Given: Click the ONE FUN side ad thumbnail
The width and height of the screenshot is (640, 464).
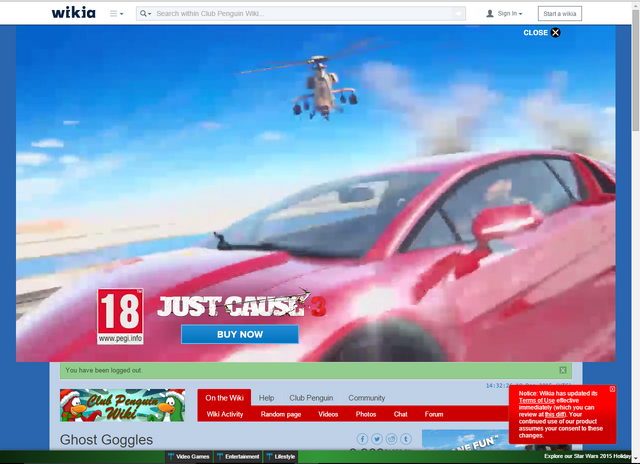Looking at the screenshot, I should (465, 440).
